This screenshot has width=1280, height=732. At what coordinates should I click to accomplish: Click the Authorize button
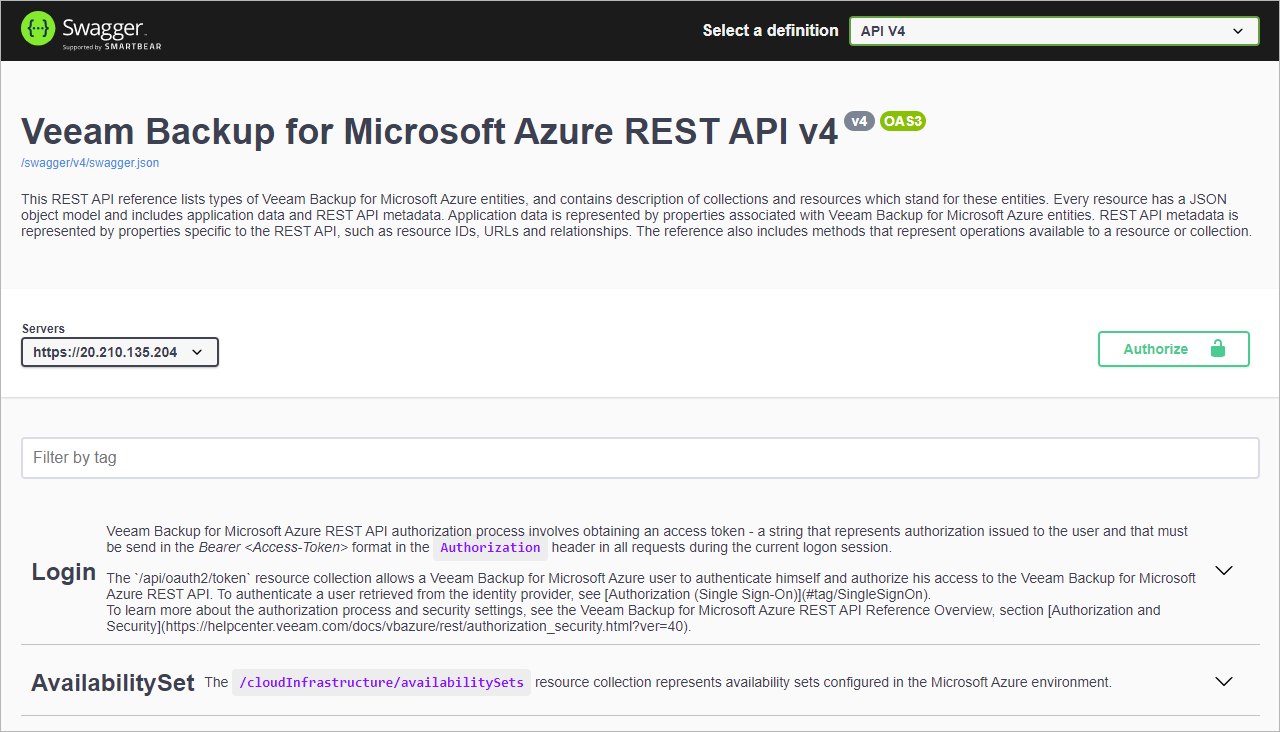tap(1173, 349)
